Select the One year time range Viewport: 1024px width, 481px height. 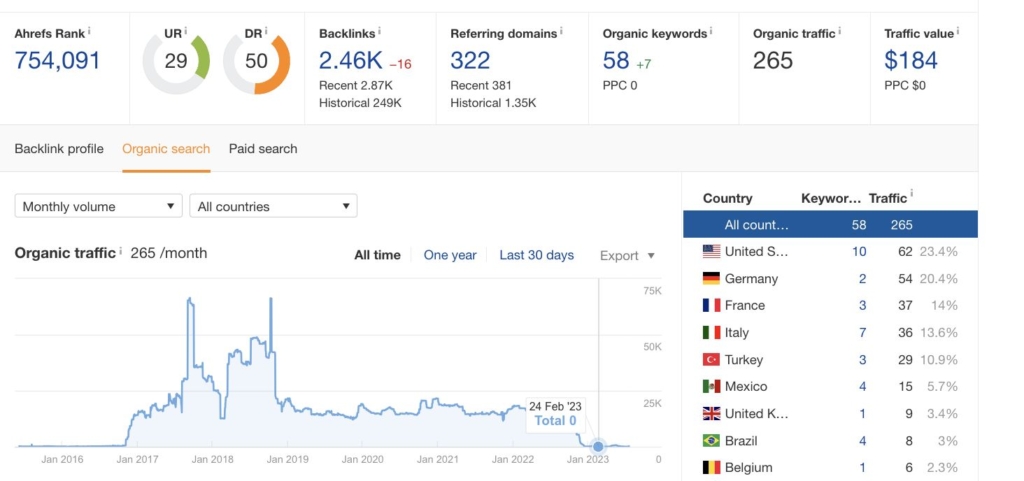pos(450,255)
